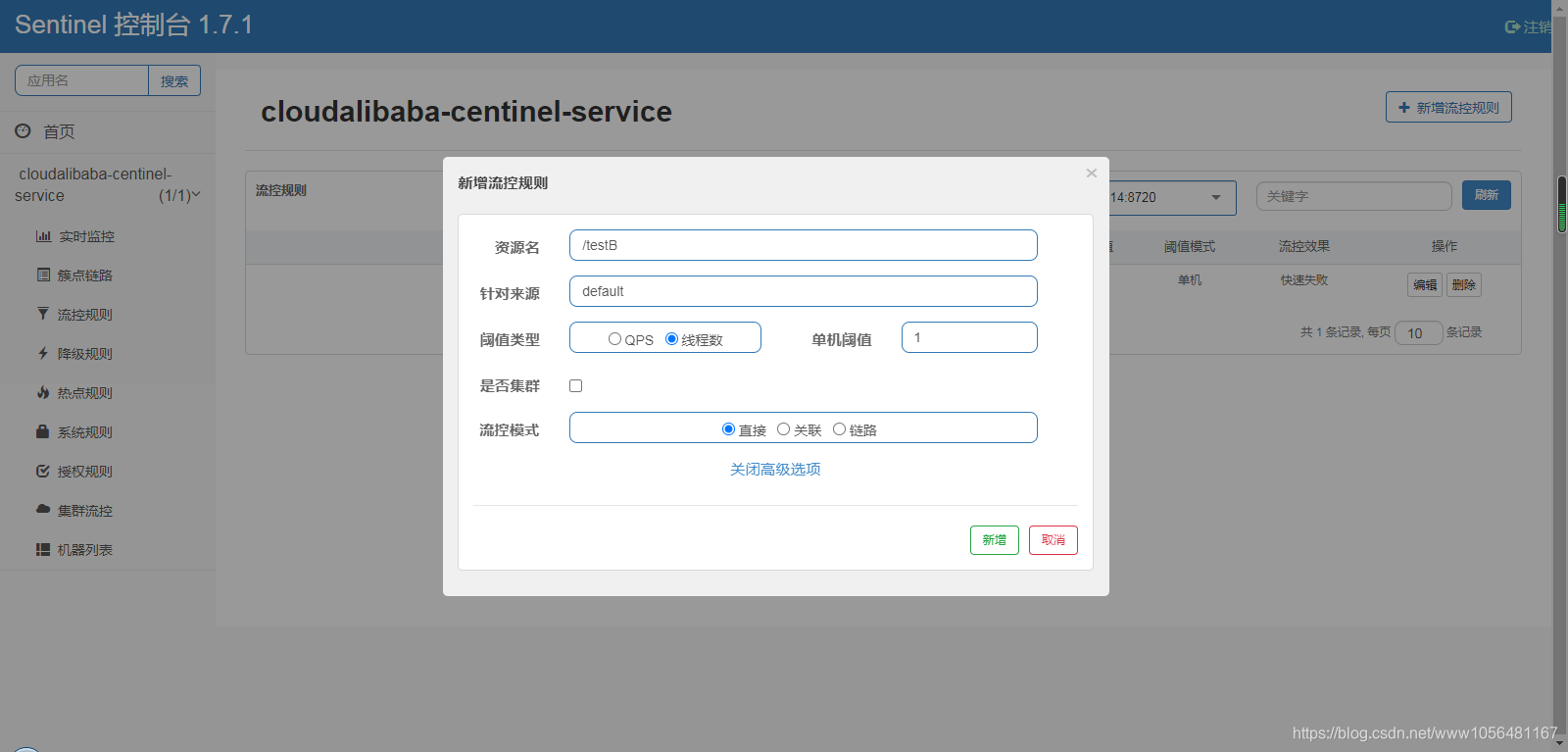Click the 资源名 input field containing /testB

[x=804, y=245]
